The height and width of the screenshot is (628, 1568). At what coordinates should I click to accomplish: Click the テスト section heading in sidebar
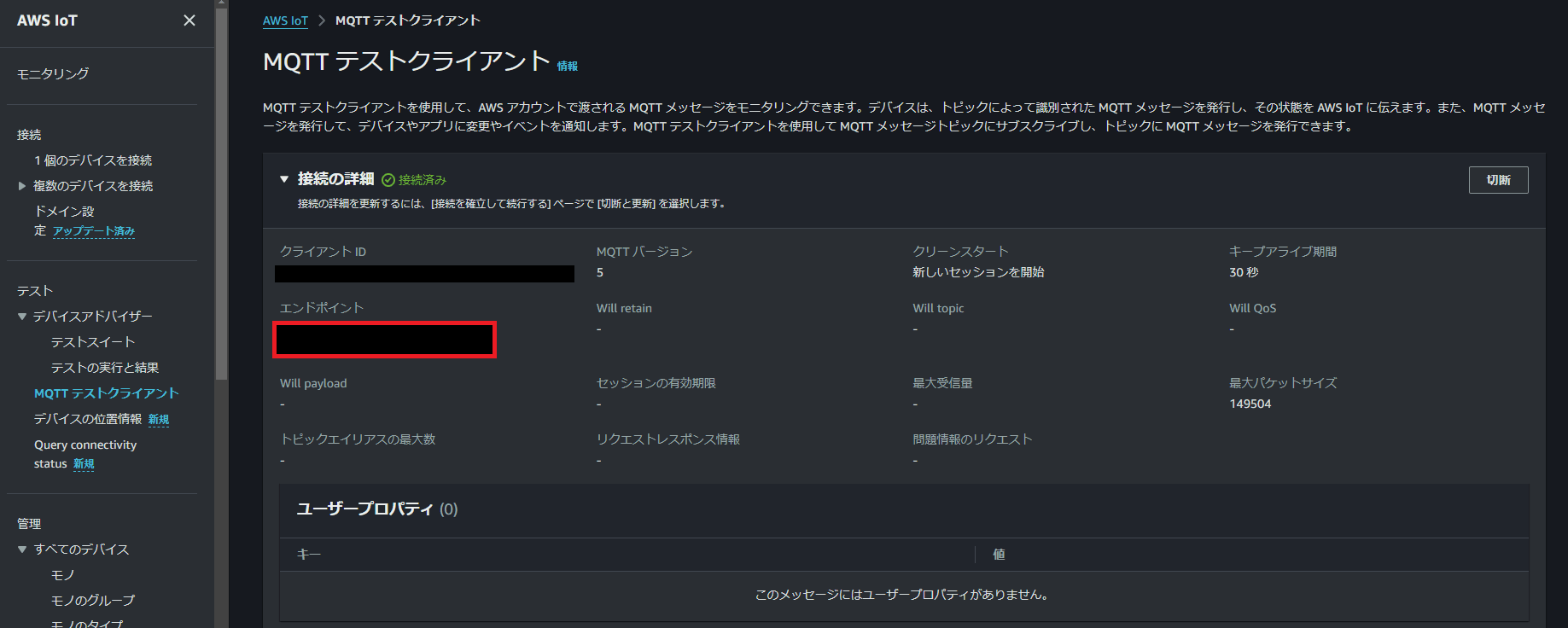click(x=35, y=291)
